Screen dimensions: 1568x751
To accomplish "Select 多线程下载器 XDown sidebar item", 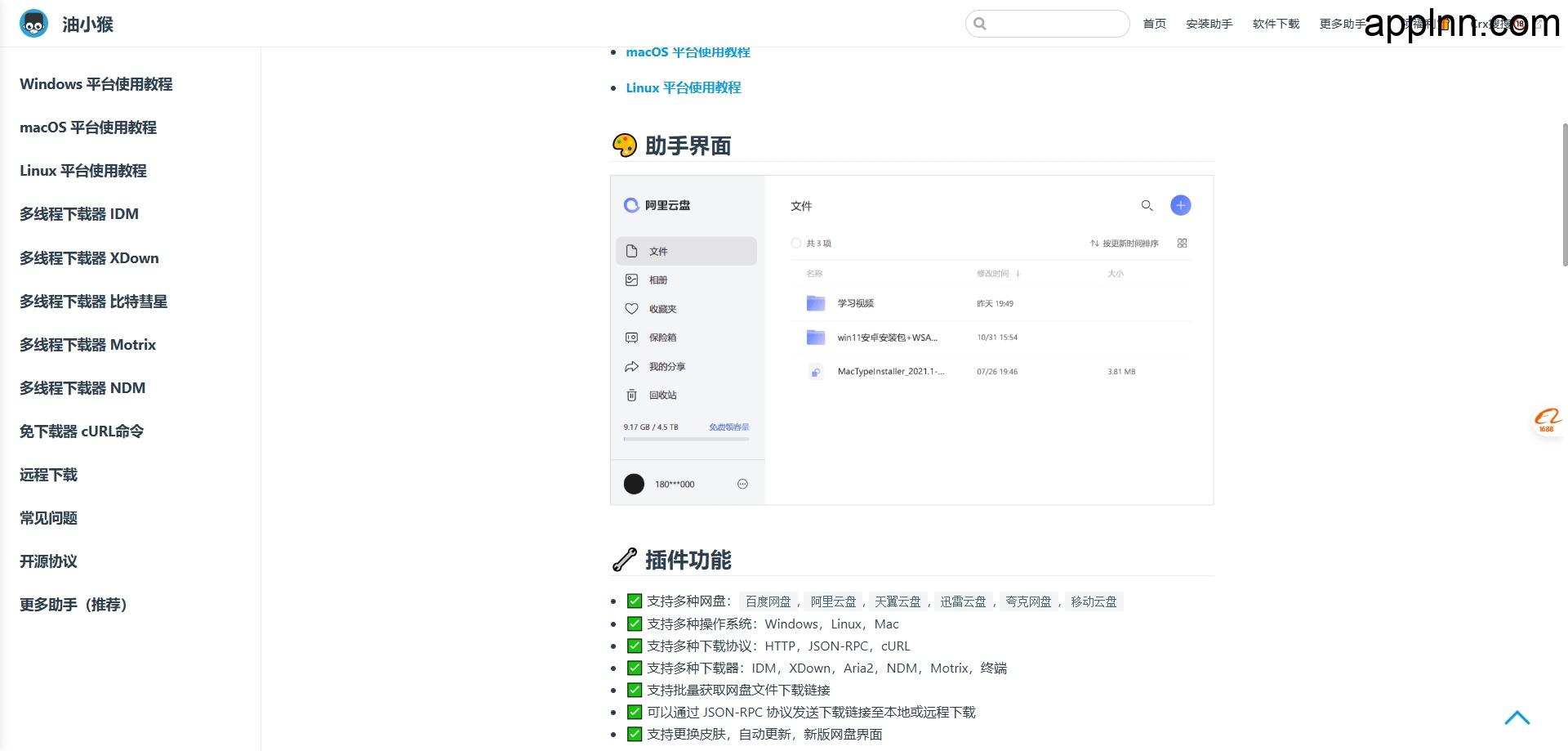I will point(90,258).
